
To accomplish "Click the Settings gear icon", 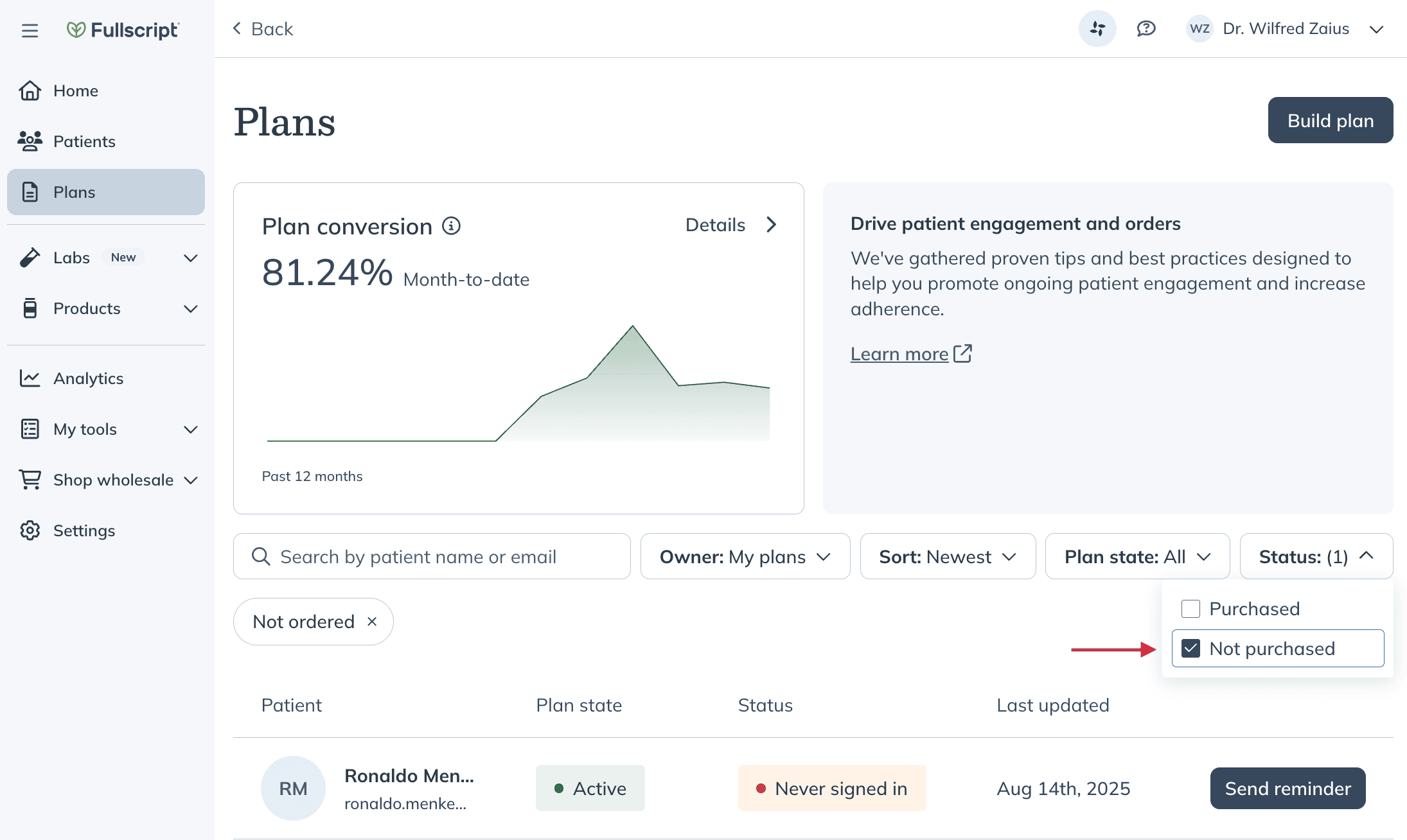I will 30,530.
